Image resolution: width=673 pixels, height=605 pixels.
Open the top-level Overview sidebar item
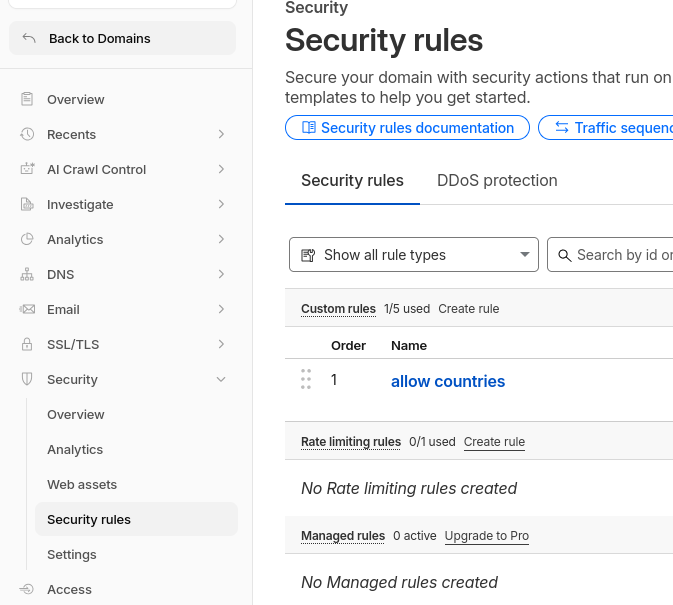[x=122, y=99]
